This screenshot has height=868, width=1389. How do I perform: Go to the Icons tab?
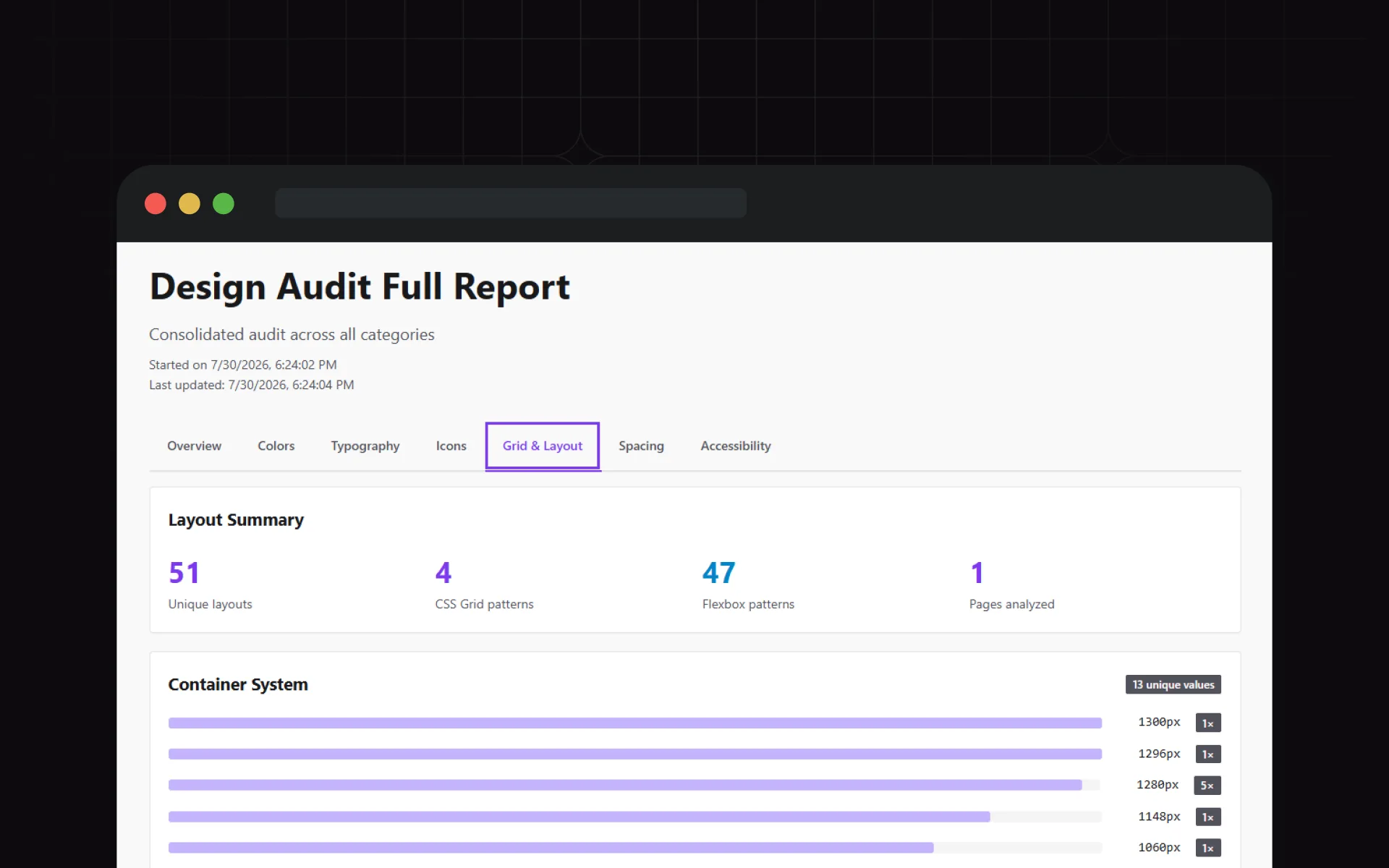451,446
